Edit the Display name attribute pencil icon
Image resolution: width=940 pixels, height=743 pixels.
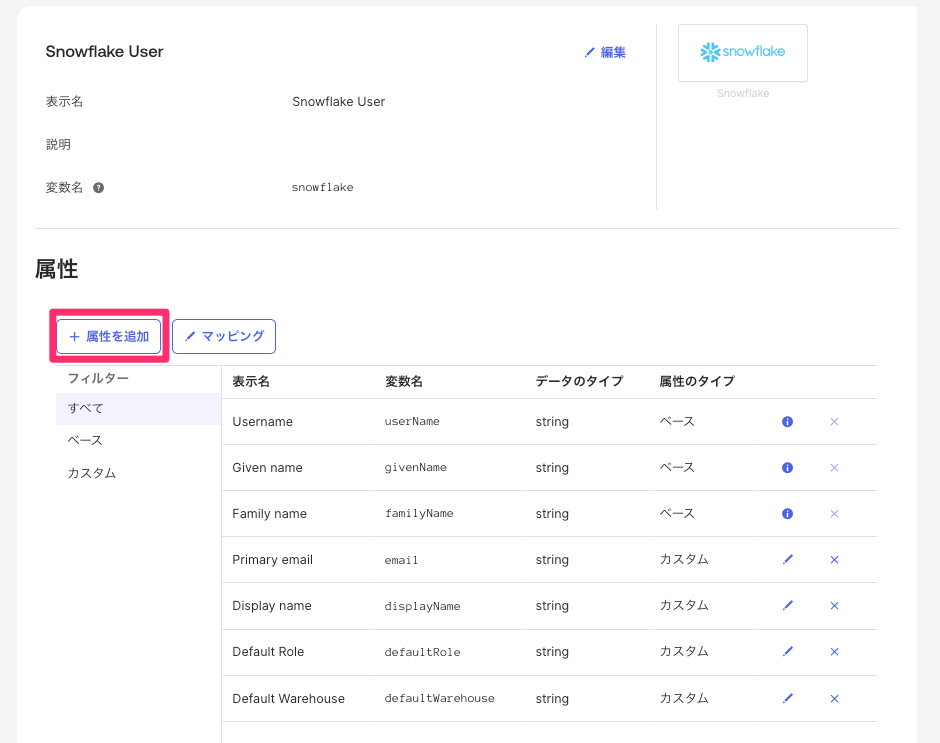coord(787,606)
